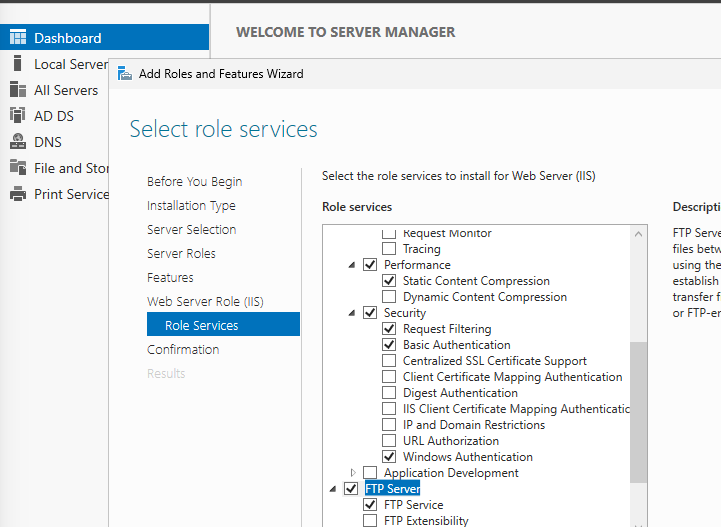Screen dimensions: 721x527
Task: Switch to the Server Roles step
Action: tap(181, 253)
